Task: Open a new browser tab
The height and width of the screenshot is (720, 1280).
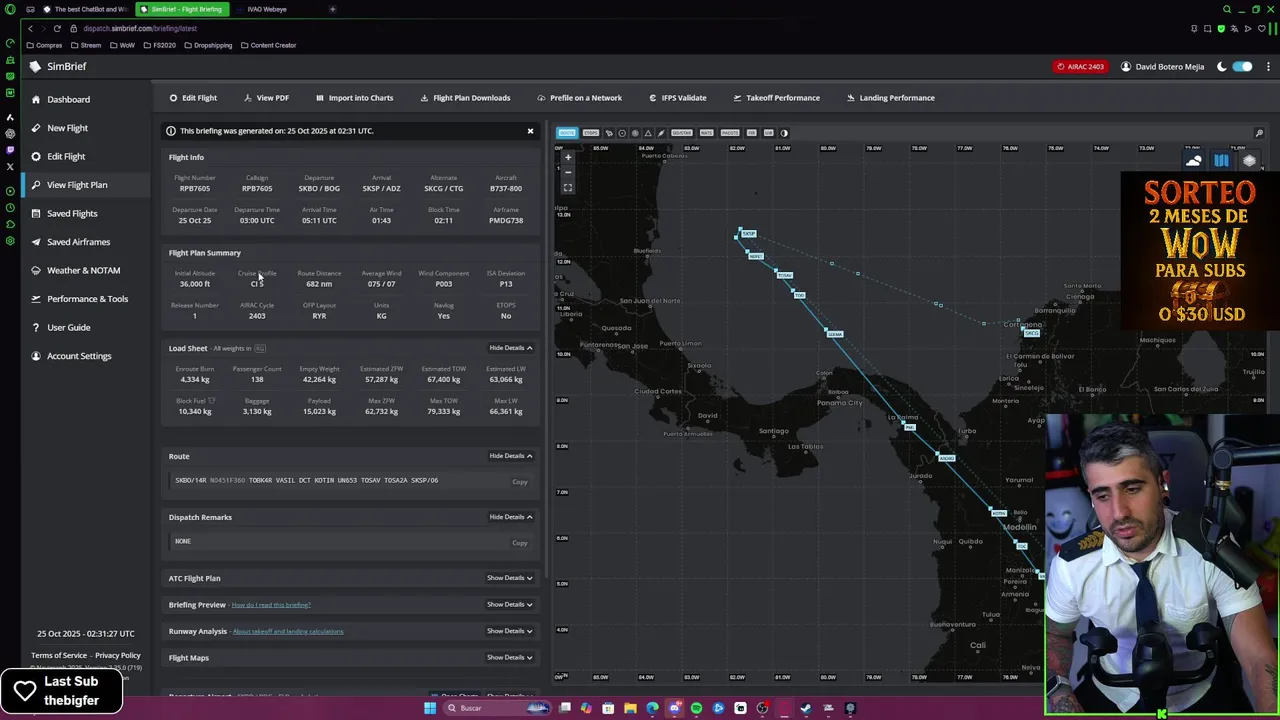Action: tap(332, 9)
